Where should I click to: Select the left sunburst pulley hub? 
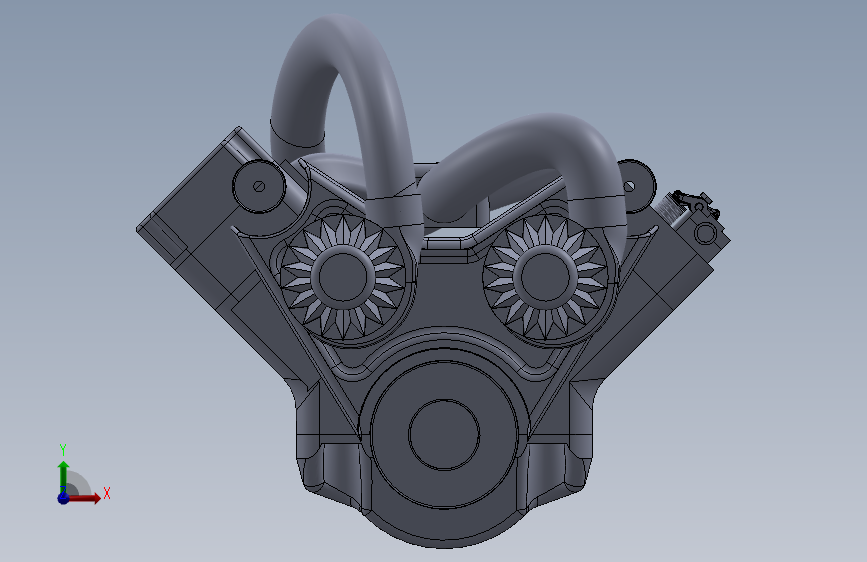pyautogui.click(x=342, y=275)
